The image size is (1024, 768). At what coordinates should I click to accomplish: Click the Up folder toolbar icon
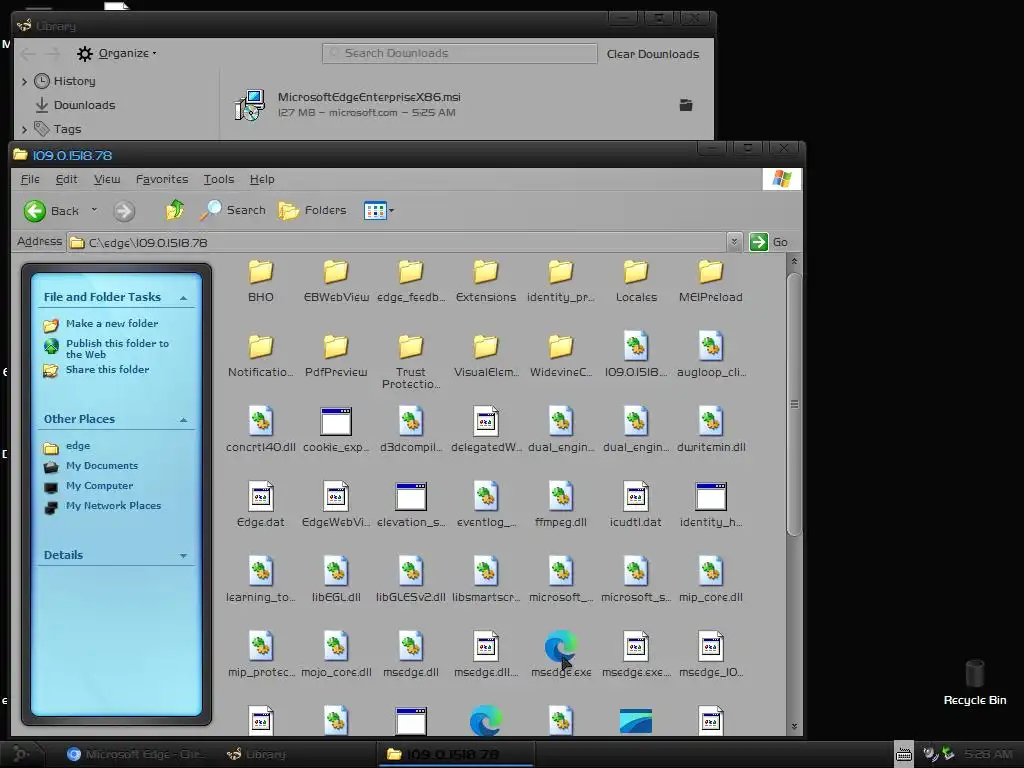click(174, 210)
